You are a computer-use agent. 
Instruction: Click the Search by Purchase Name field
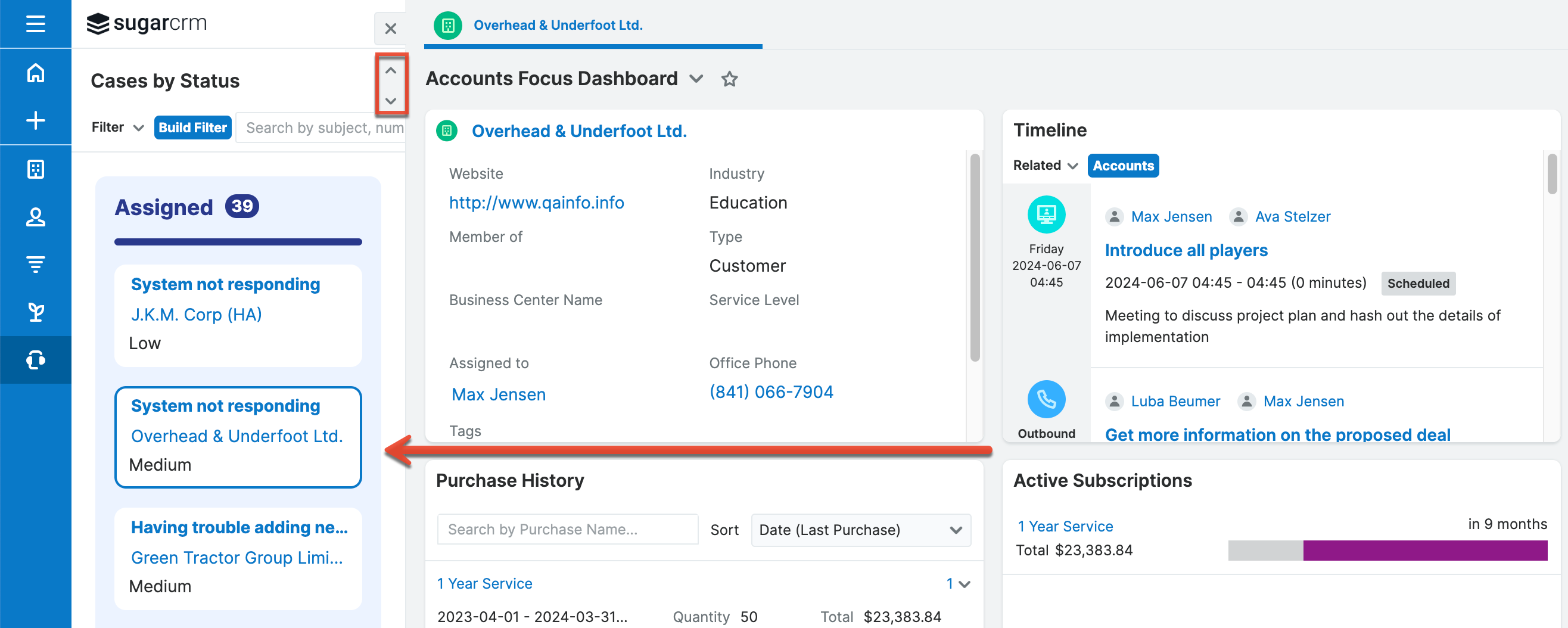tap(567, 530)
